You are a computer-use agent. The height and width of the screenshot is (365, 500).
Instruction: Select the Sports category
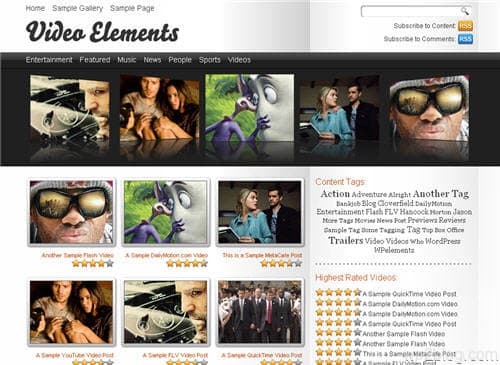coord(210,60)
